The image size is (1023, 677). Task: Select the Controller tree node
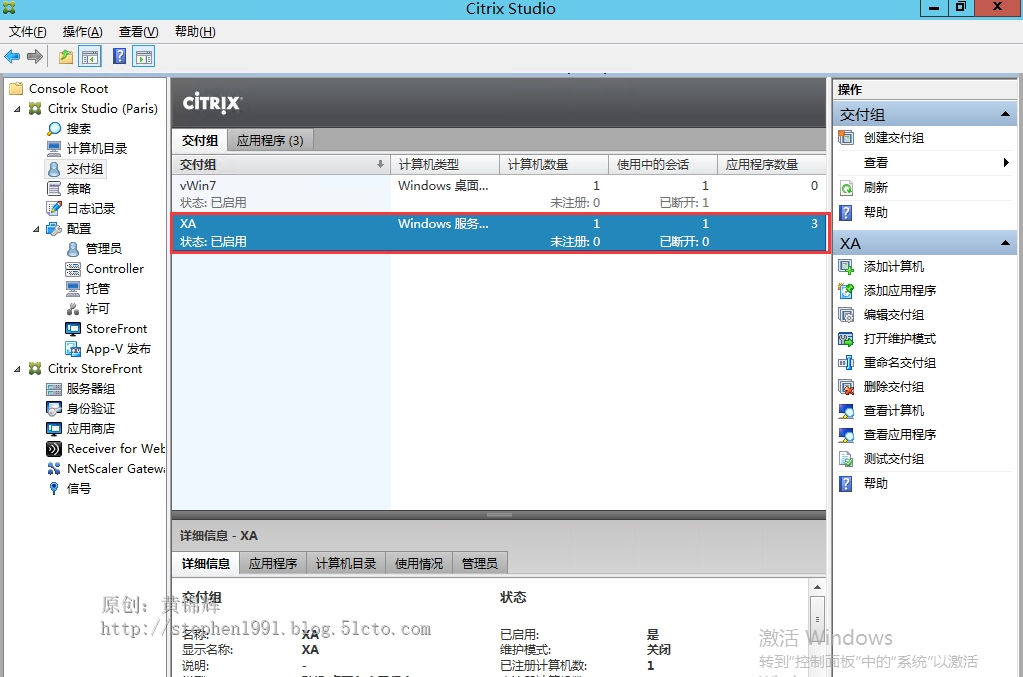click(114, 269)
